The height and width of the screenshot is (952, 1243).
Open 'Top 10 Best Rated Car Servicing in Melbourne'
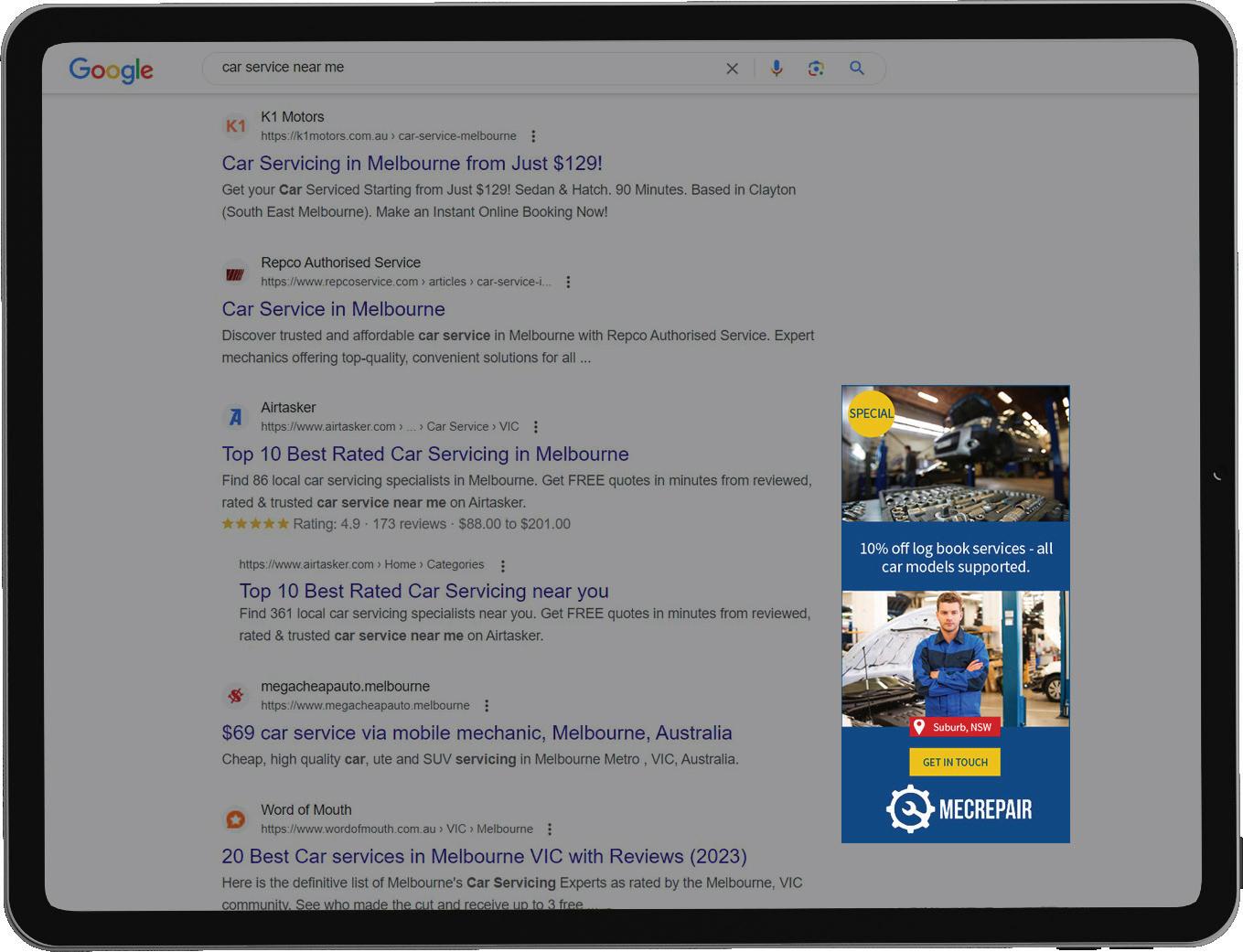pyautogui.click(x=425, y=454)
